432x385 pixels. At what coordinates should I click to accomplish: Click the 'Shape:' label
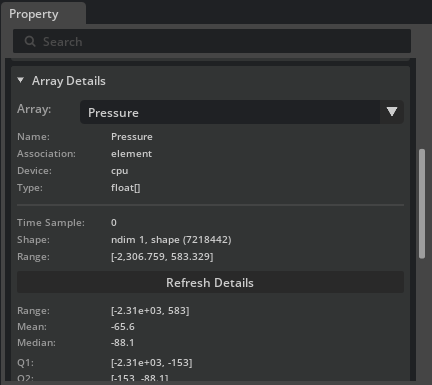[x=33, y=240]
